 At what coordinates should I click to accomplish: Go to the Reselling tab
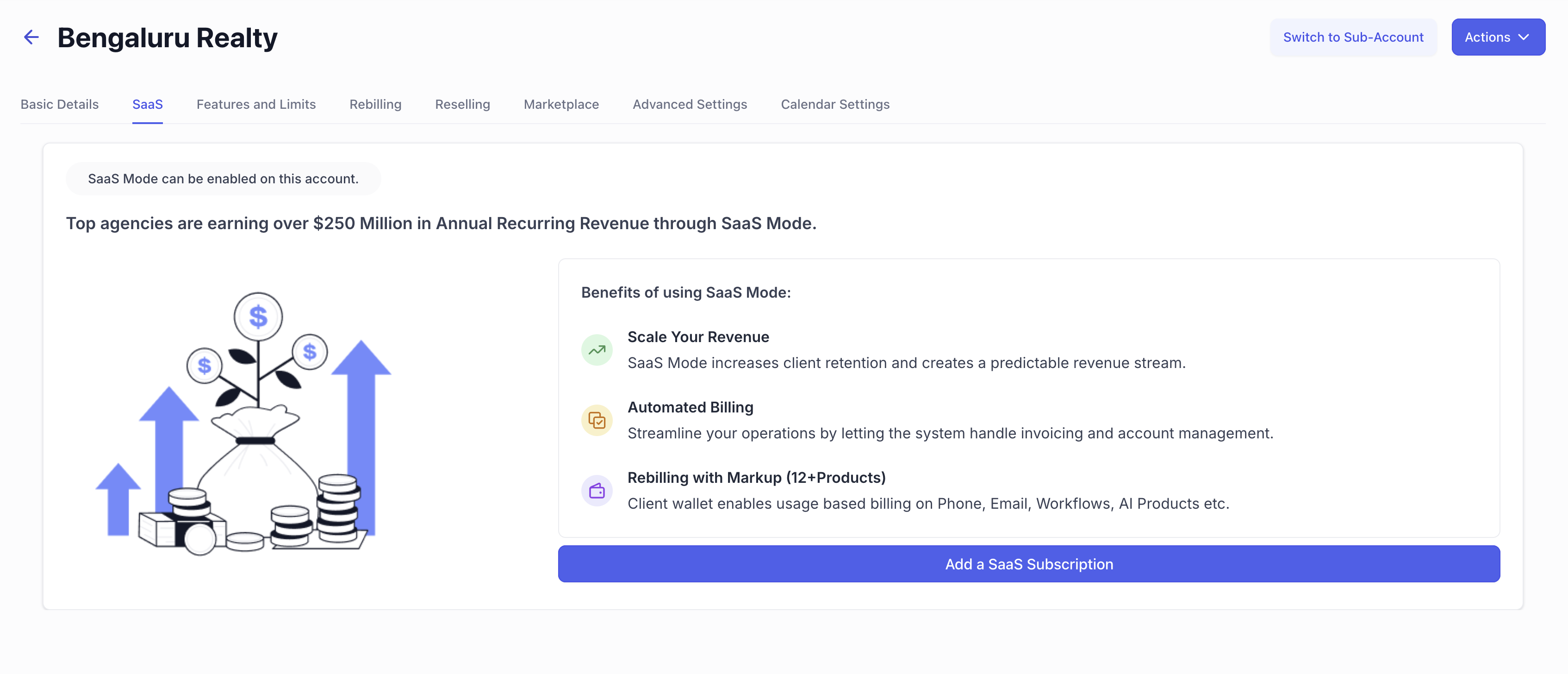[x=462, y=104]
